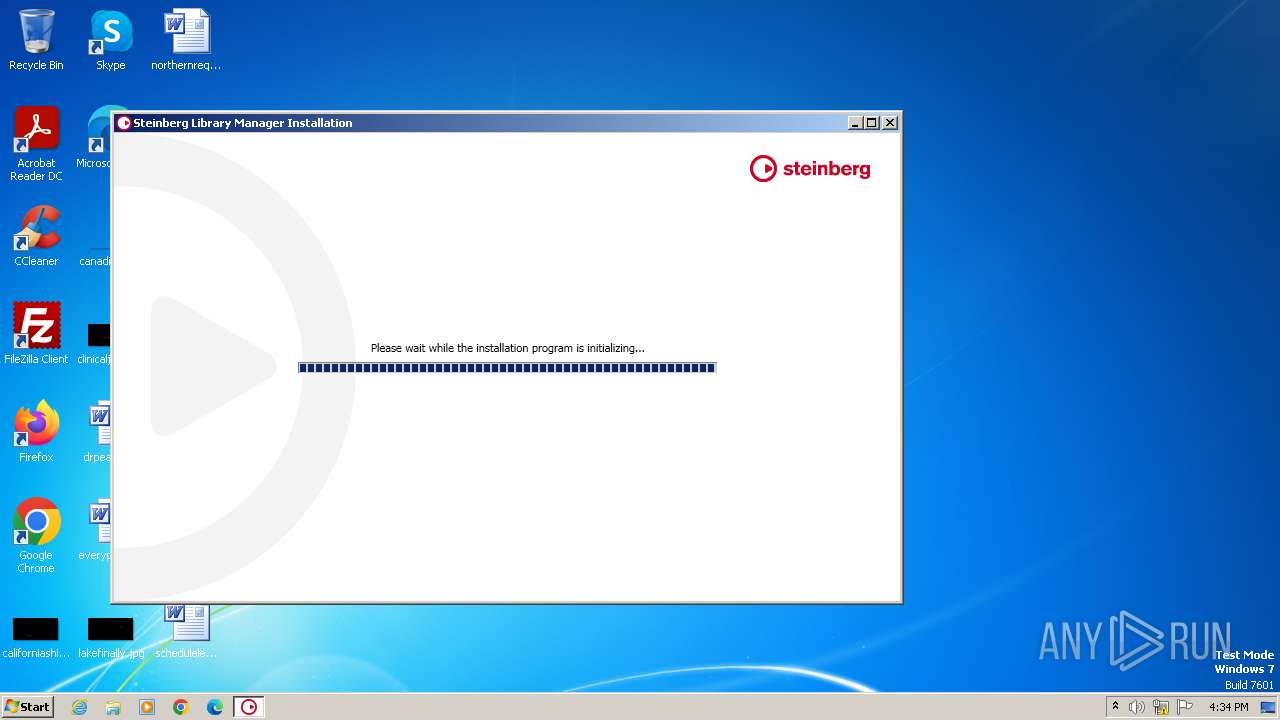1280x720 pixels.
Task: Select the drpea Word document icon
Action: tap(98, 432)
